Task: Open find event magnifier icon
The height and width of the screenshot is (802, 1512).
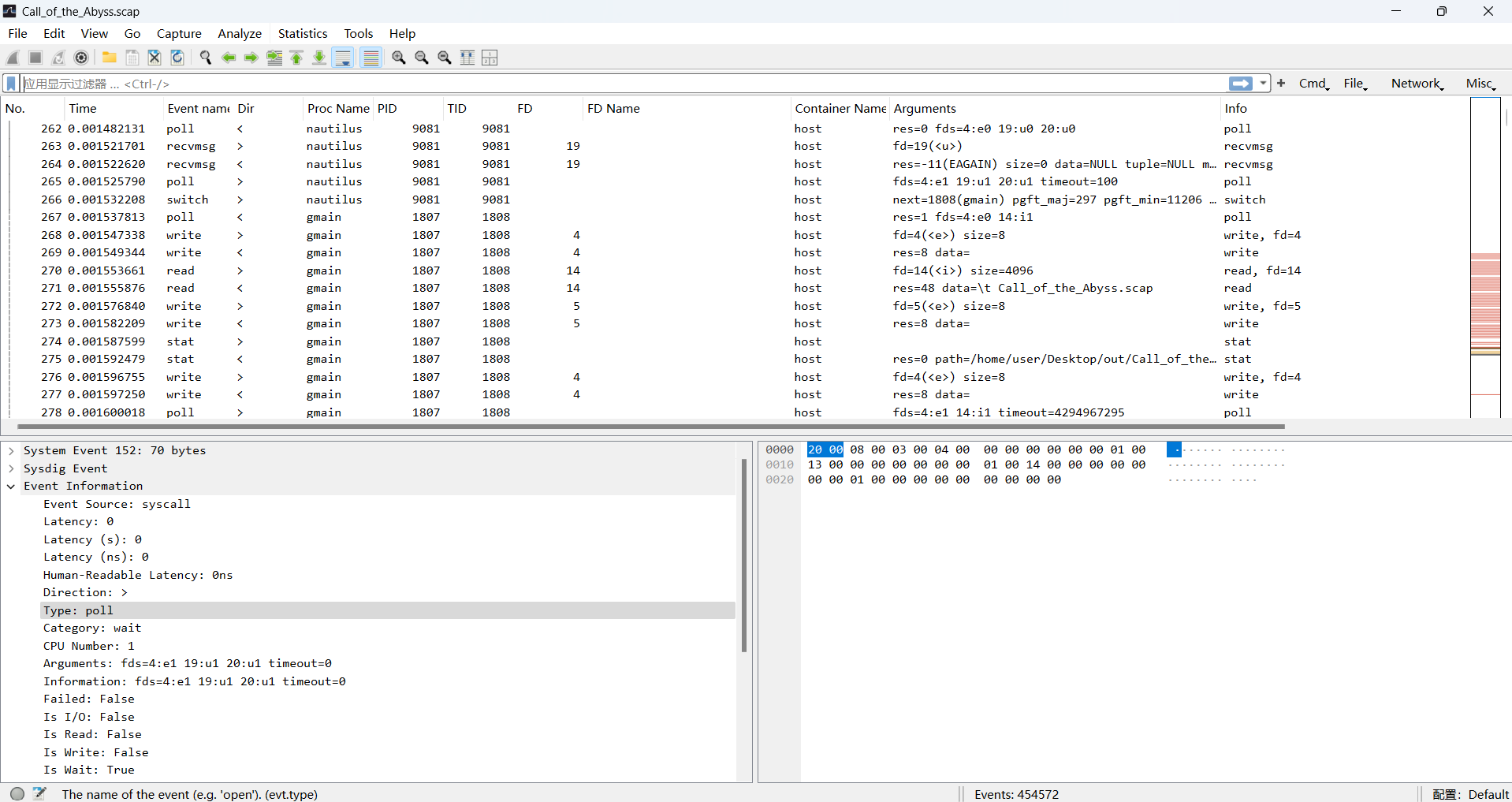Action: coord(206,58)
